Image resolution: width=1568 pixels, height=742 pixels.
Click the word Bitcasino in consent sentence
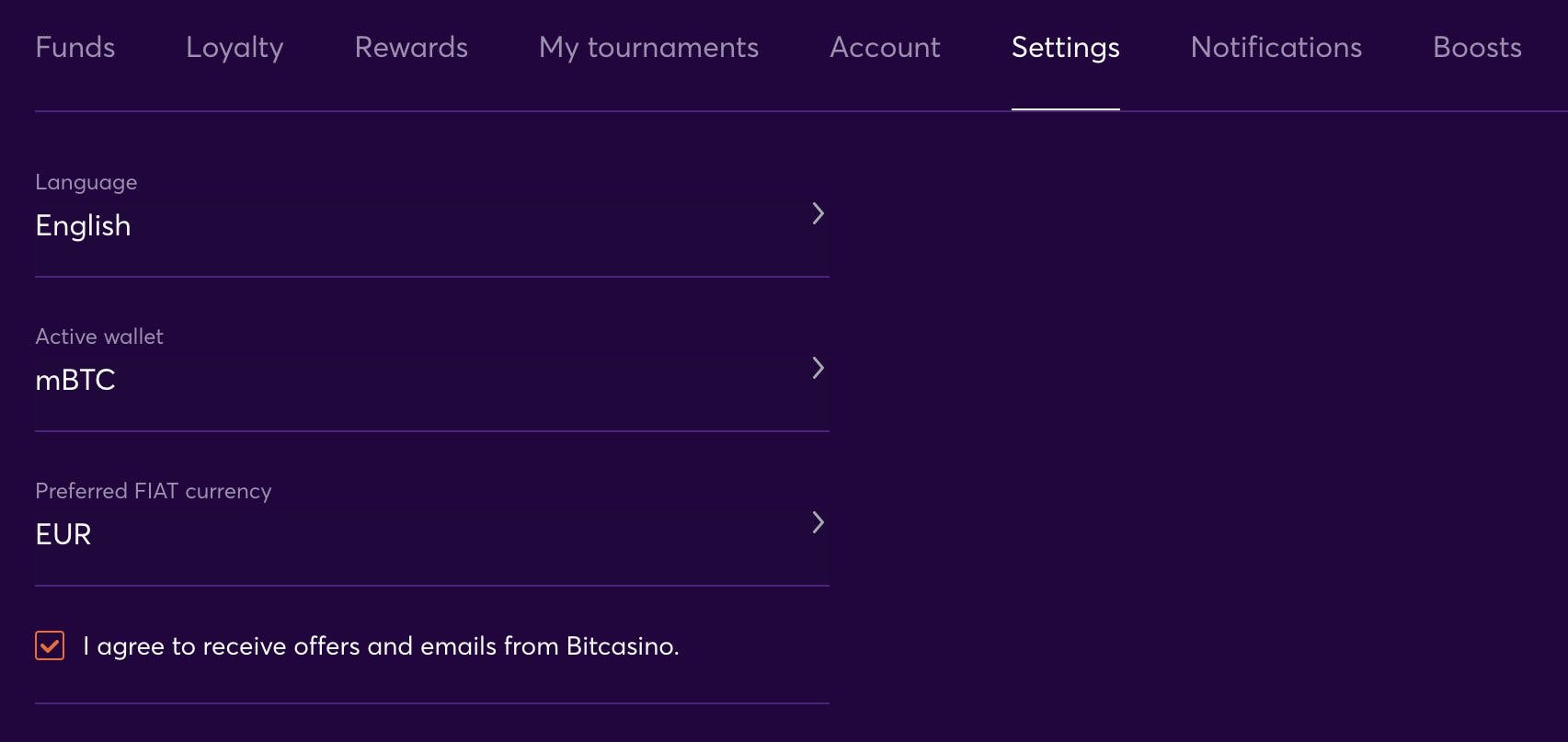(x=621, y=646)
